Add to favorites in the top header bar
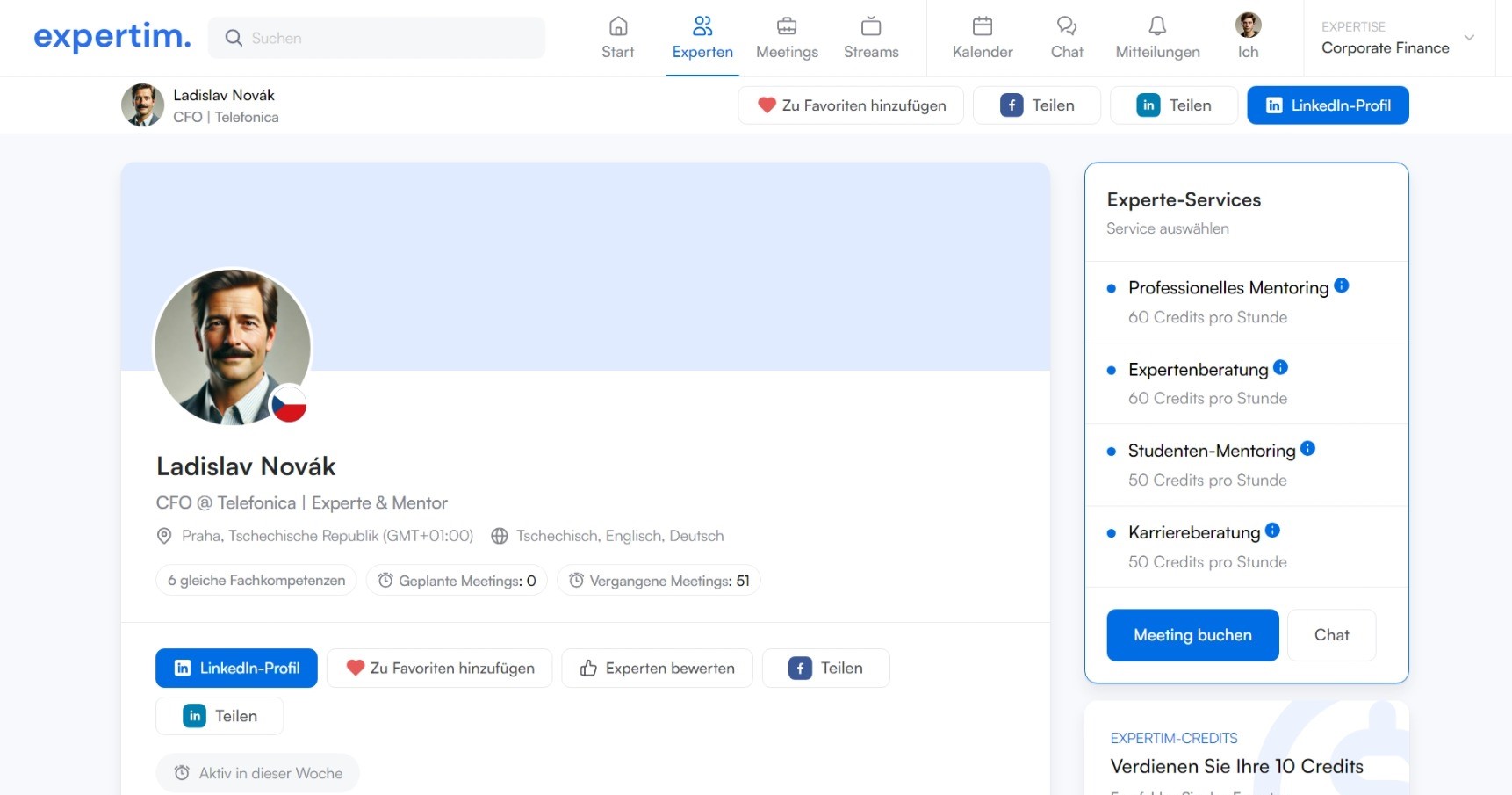Screen dimensions: 1512x795 851,105
